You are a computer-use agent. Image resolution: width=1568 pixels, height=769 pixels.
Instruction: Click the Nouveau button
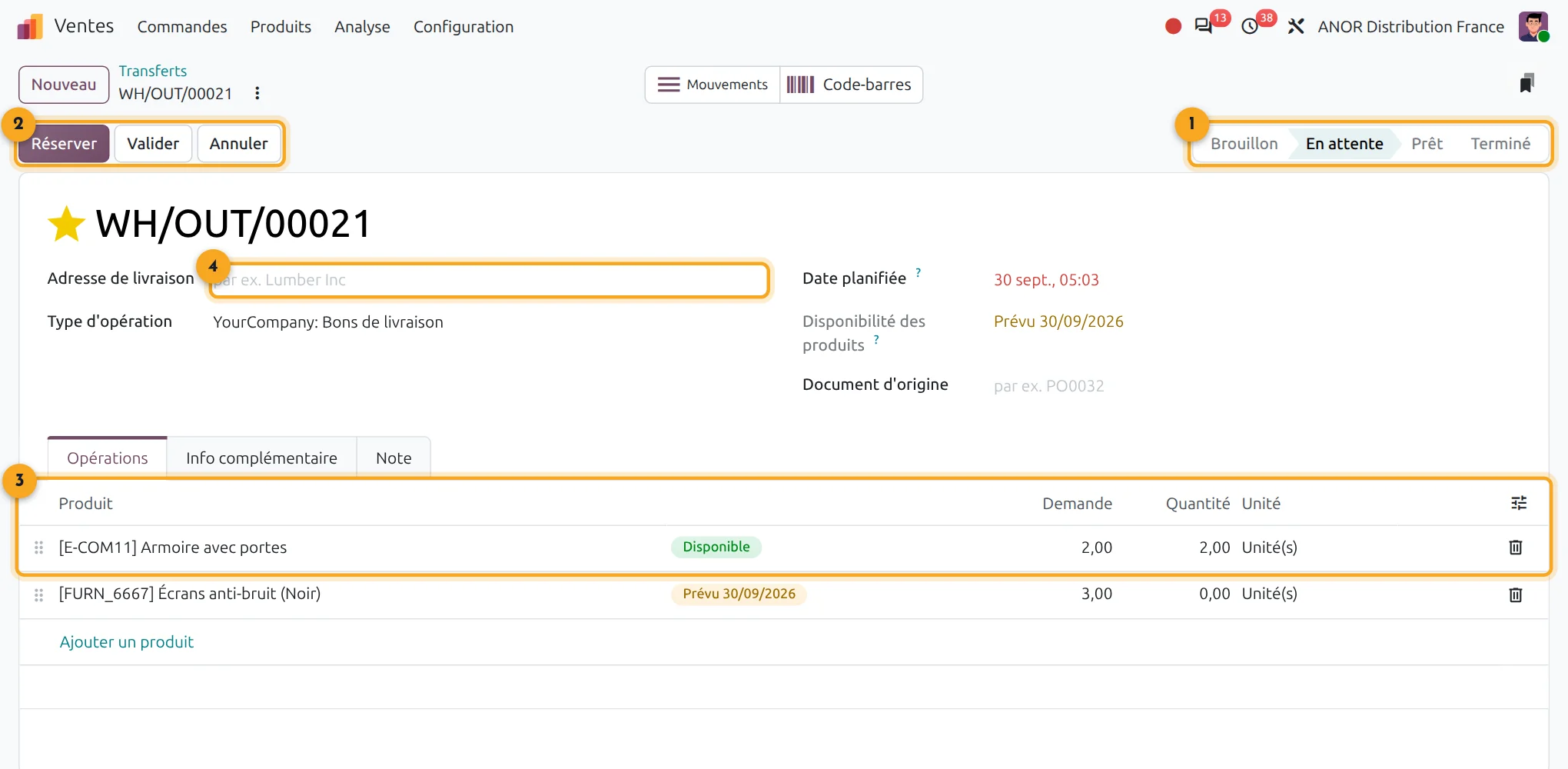64,85
